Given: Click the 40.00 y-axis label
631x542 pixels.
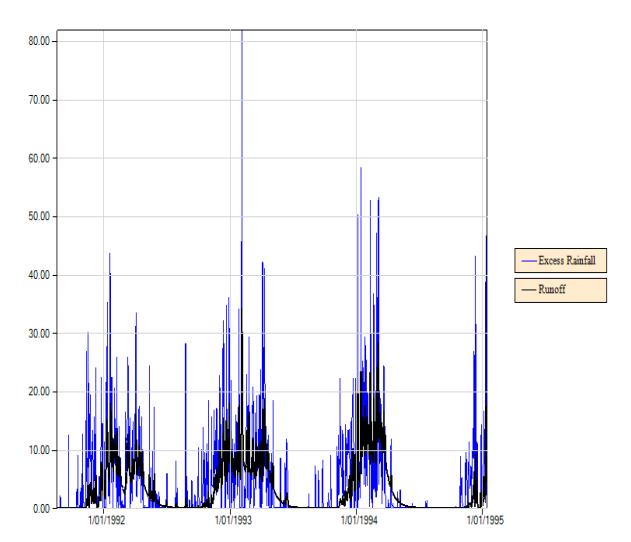Looking at the screenshot, I should pos(39,275).
